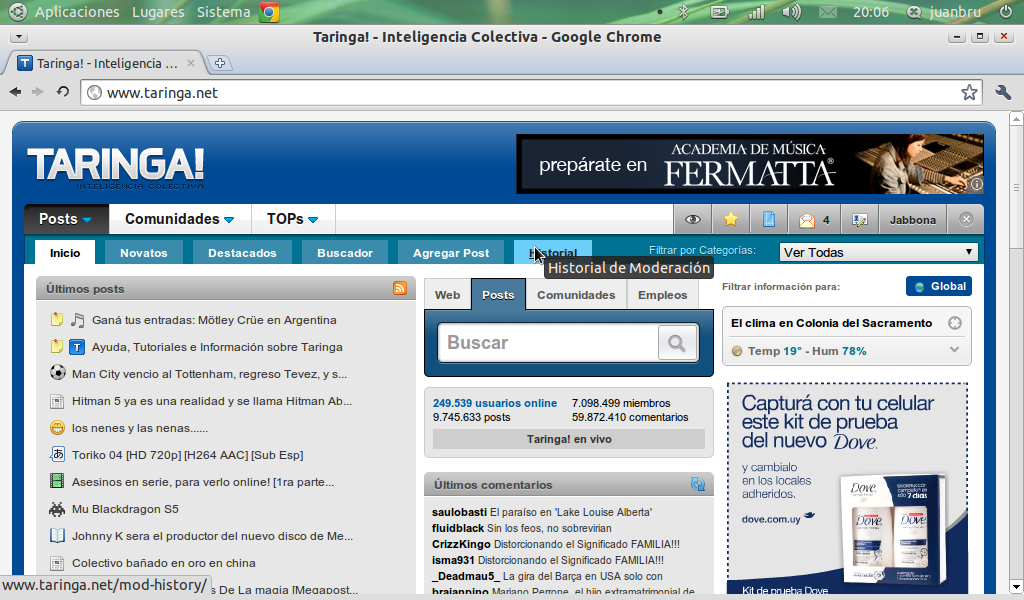This screenshot has height=600, width=1024.
Task: Click the magnifier search button
Action: [677, 343]
